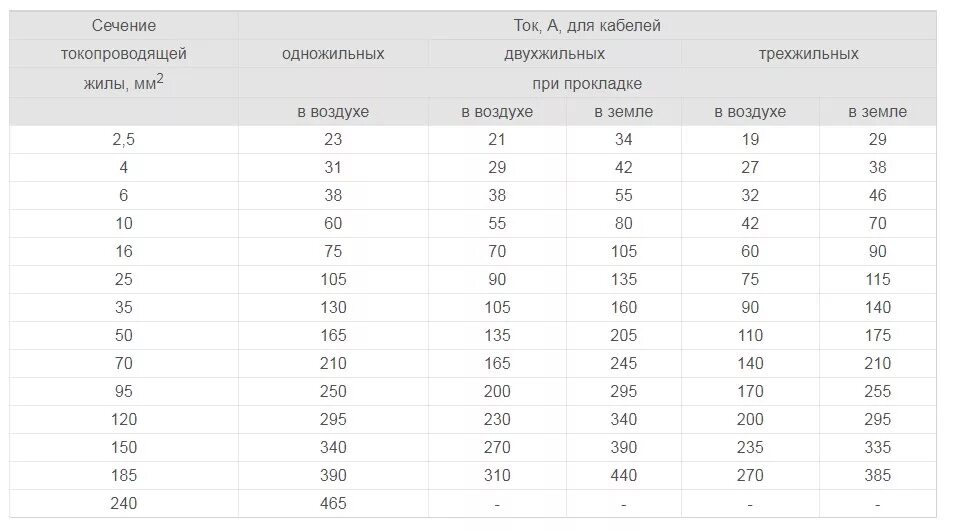Screen dimensions: 953x530
Task: Select value 440 in the 185 row
Action: [x=624, y=475]
